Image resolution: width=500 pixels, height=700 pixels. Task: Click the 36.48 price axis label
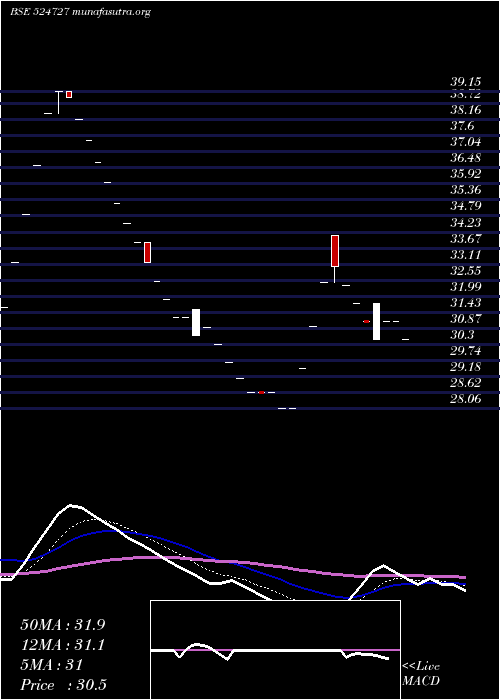pos(465,158)
